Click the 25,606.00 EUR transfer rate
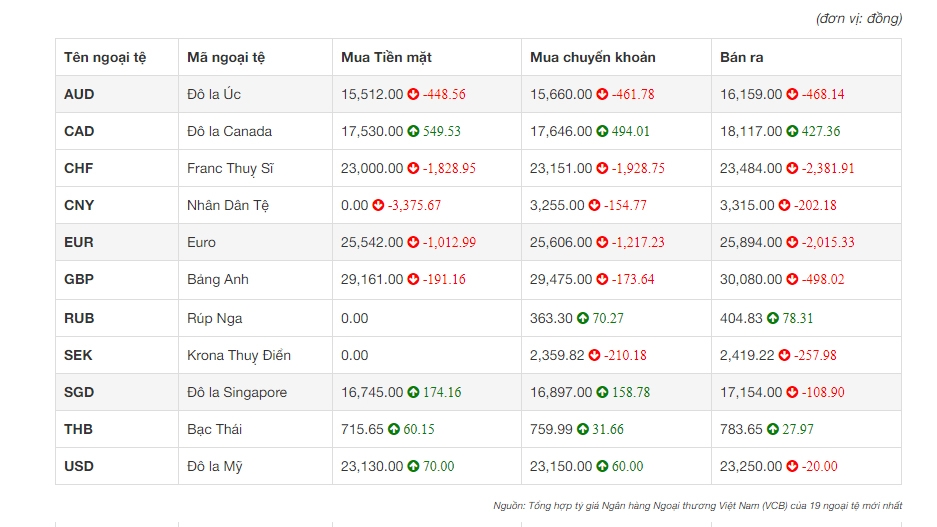Viewport: 937px width, 527px height. pos(561,242)
